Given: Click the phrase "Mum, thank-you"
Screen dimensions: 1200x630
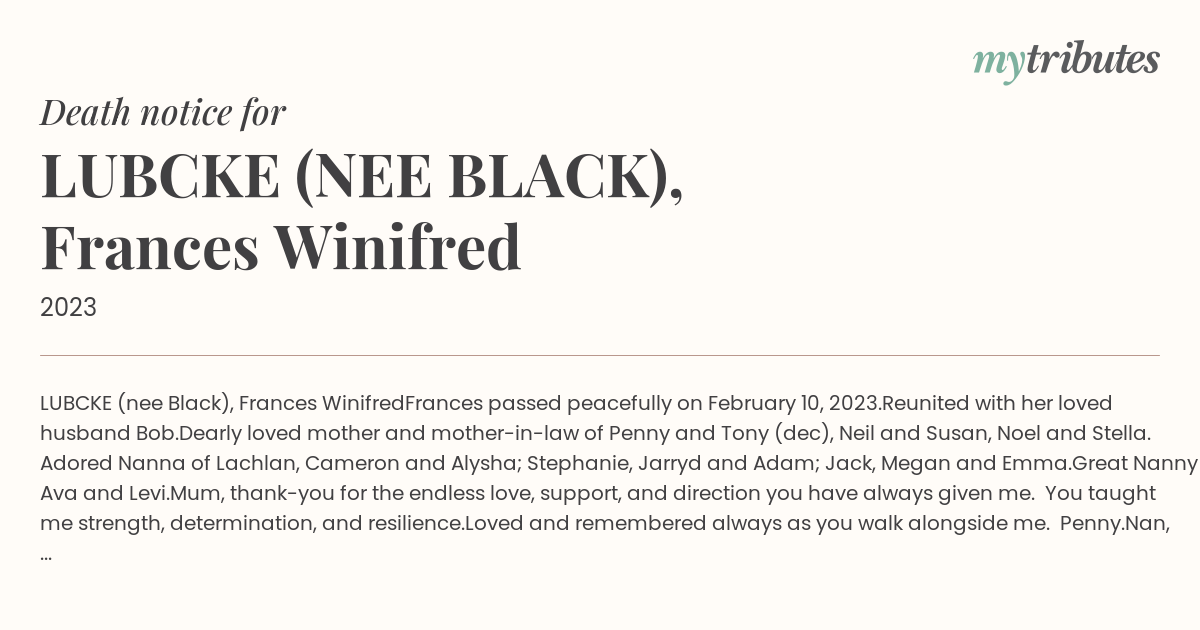Looking at the screenshot, I should tap(221, 494).
